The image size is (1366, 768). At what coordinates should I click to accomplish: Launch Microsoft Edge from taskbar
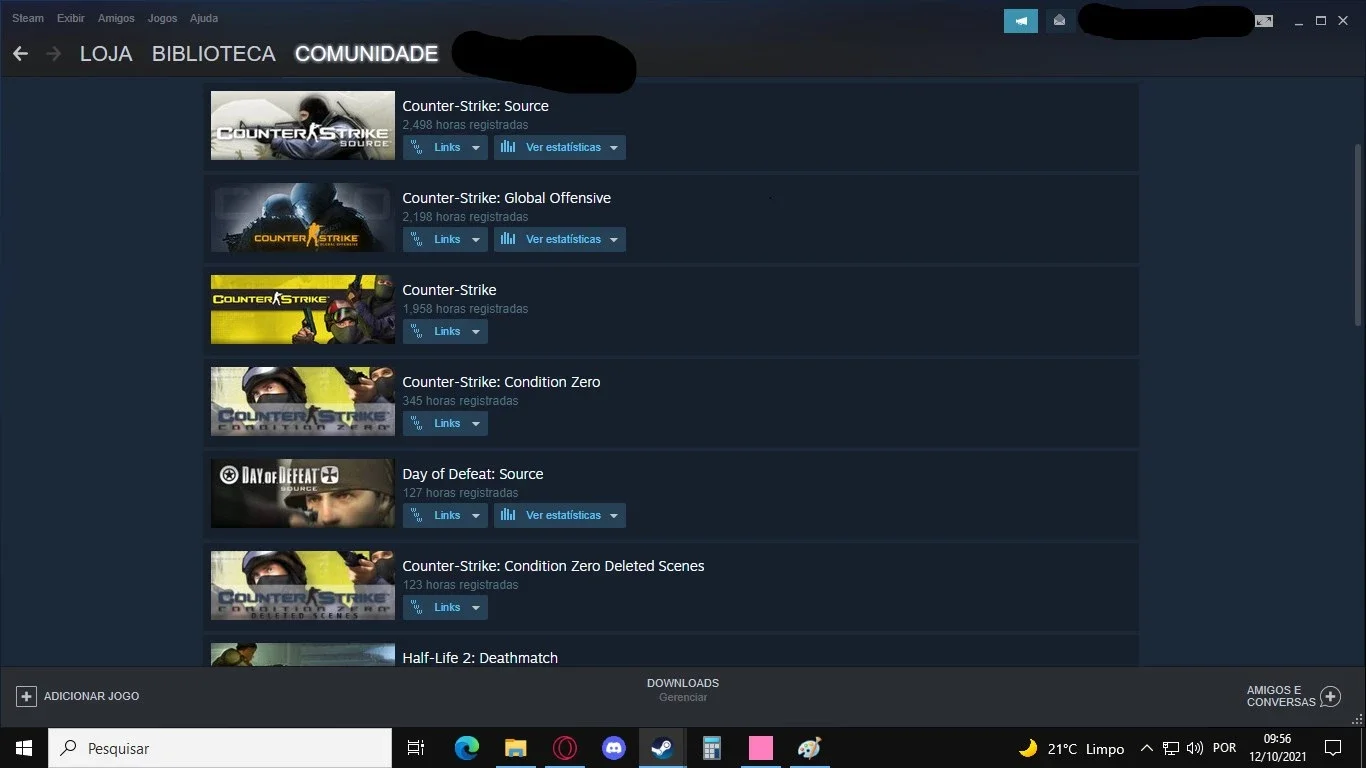tap(466, 748)
